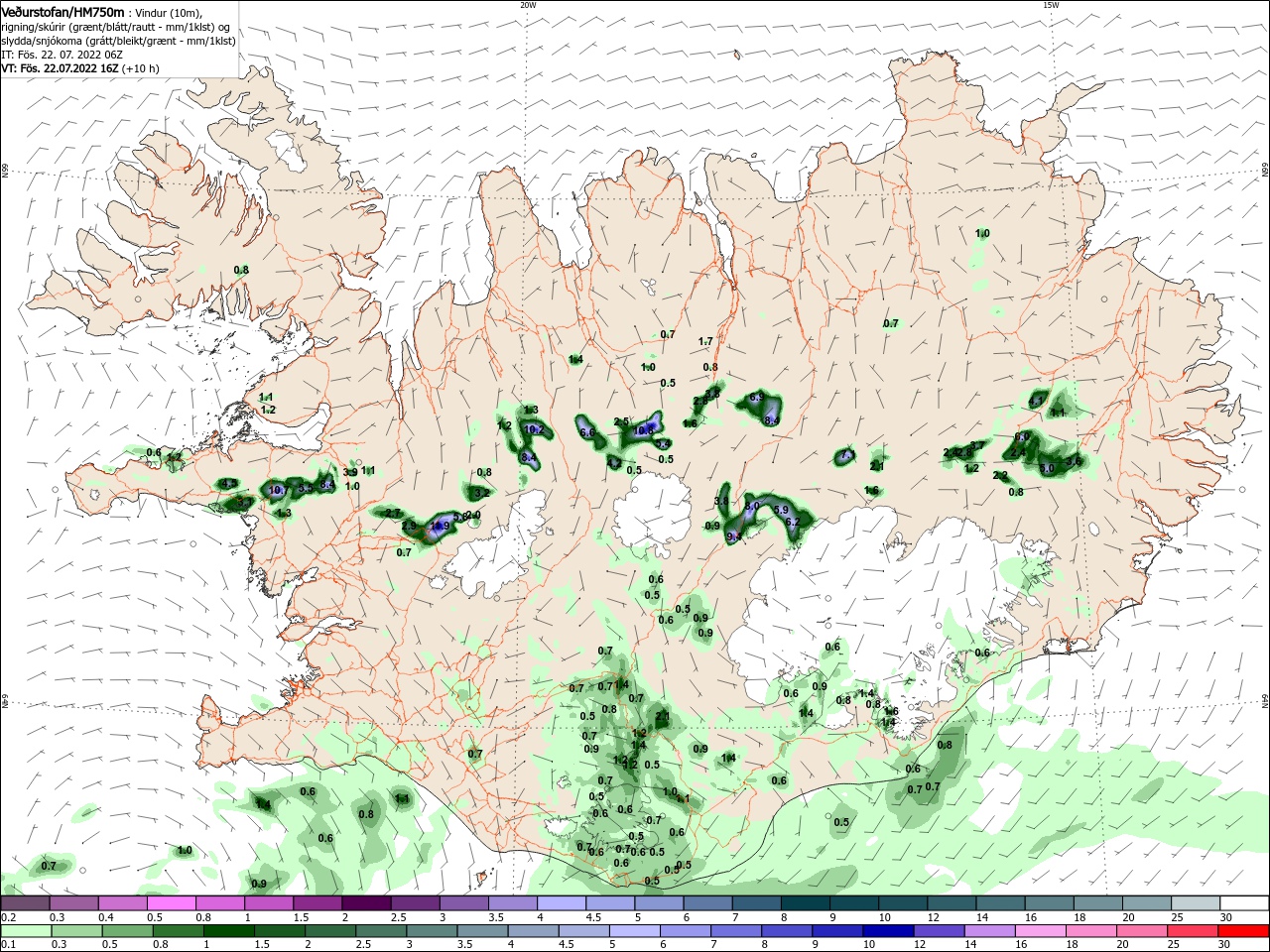Pick the deep blue rain swatch starting at 10
Image resolution: width=1270 pixels, height=952 pixels.
tap(889, 931)
